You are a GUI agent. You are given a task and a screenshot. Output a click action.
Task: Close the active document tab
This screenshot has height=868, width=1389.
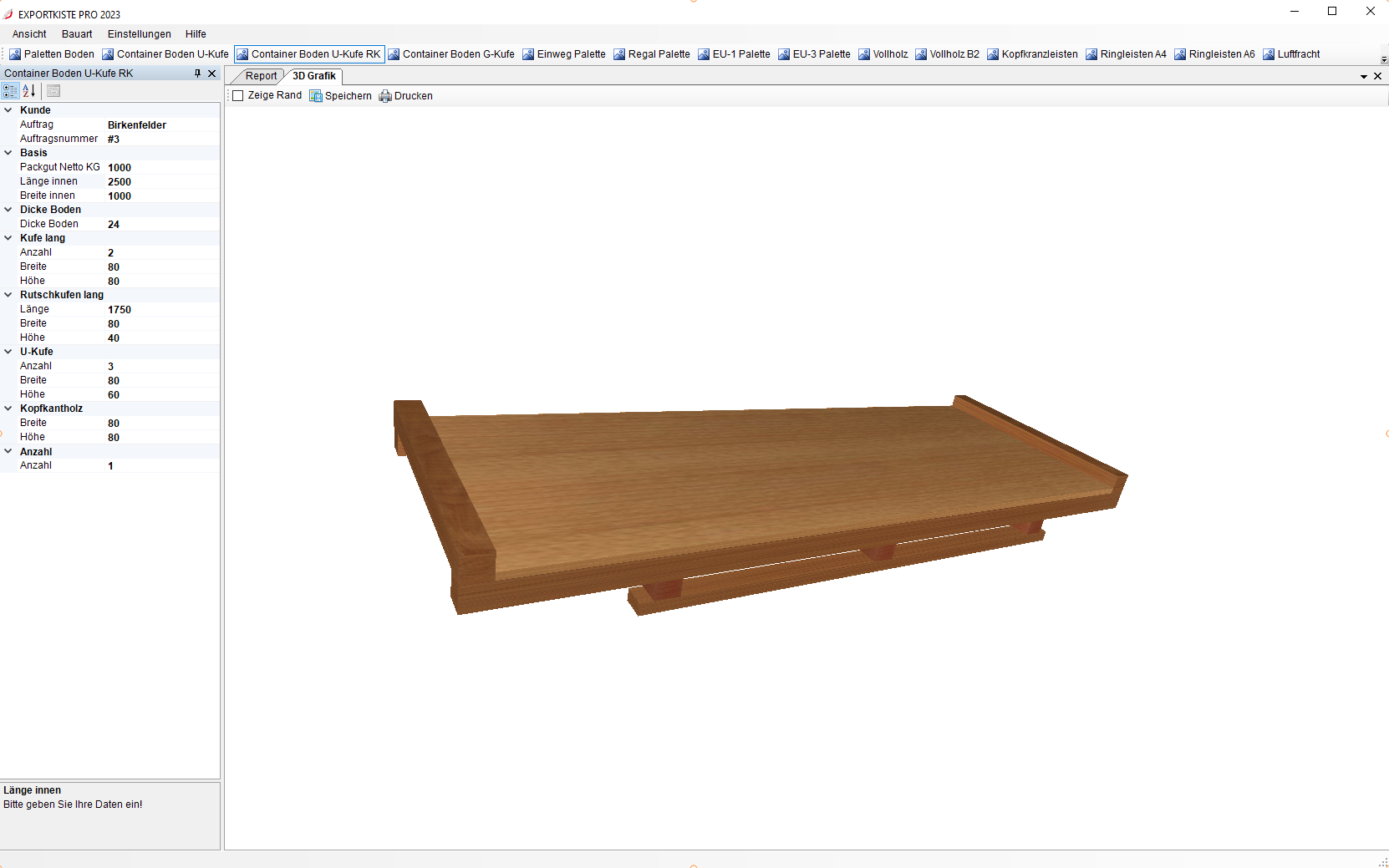1378,76
